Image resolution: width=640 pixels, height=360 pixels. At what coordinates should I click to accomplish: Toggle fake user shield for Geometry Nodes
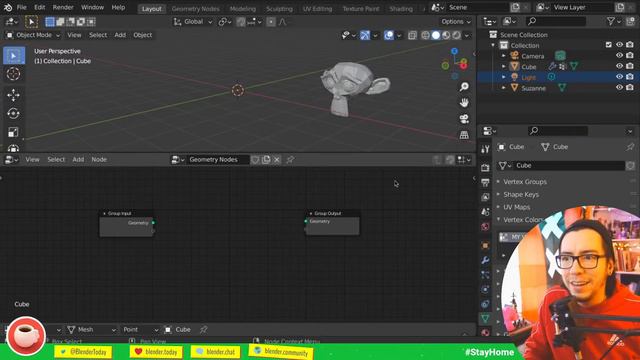click(255, 160)
